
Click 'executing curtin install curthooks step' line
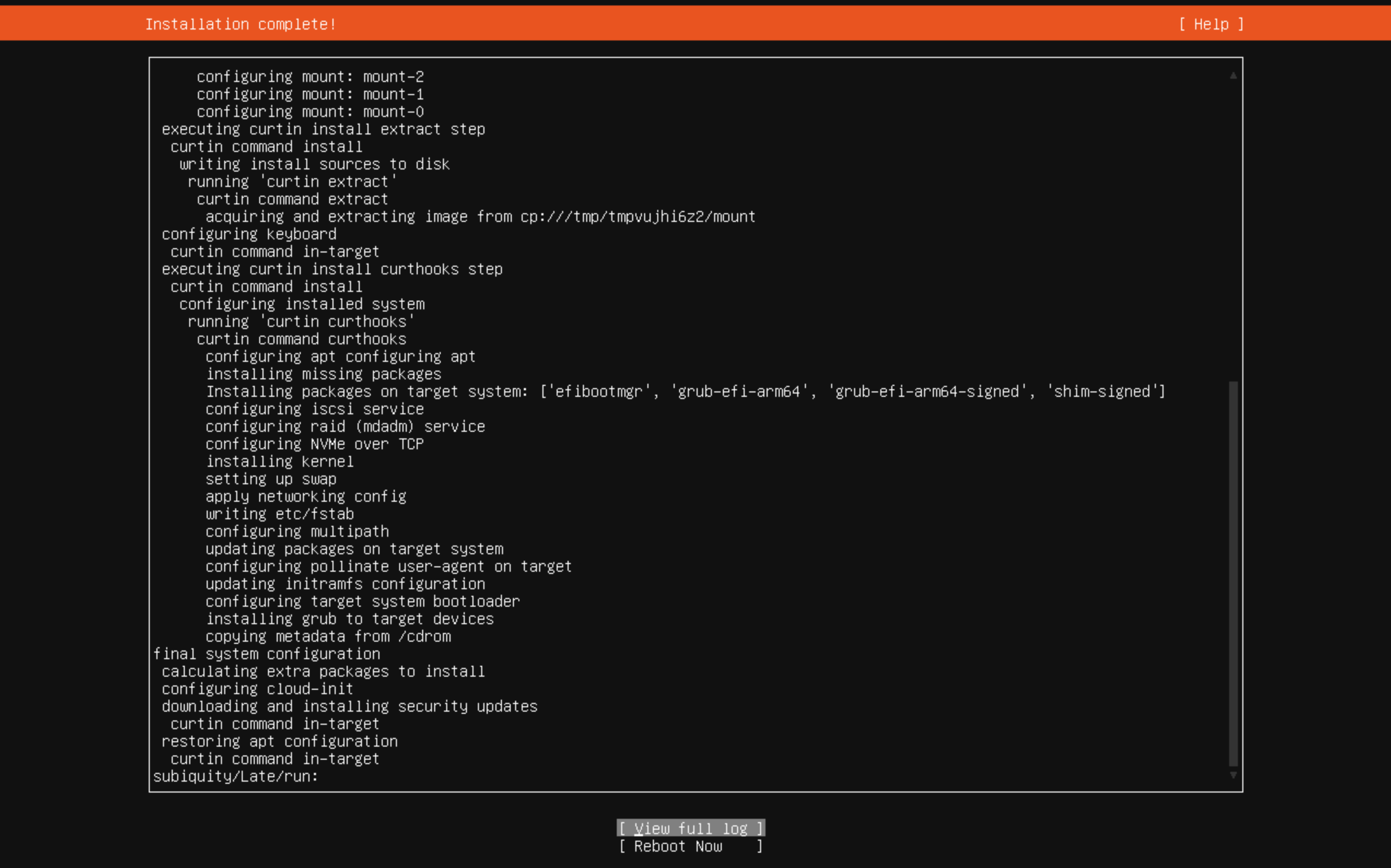(332, 269)
